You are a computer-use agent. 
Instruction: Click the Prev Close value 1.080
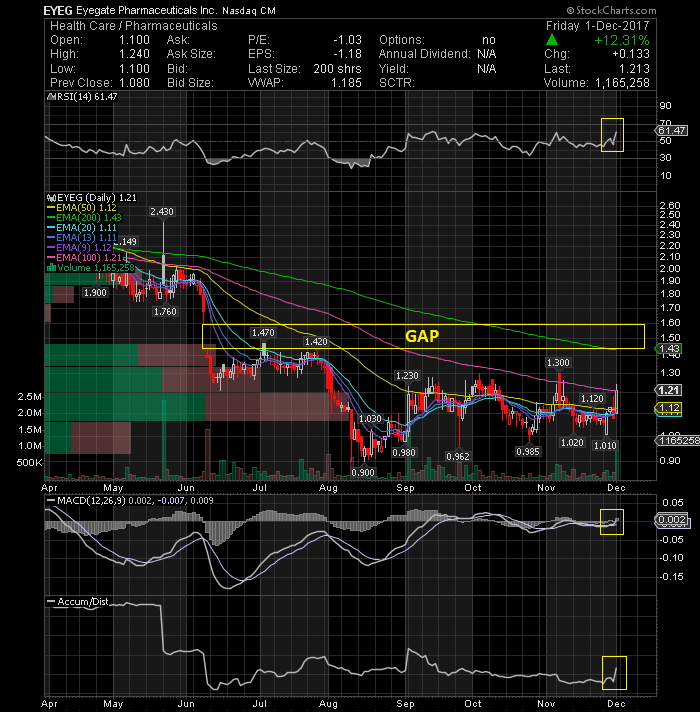(x=134, y=83)
